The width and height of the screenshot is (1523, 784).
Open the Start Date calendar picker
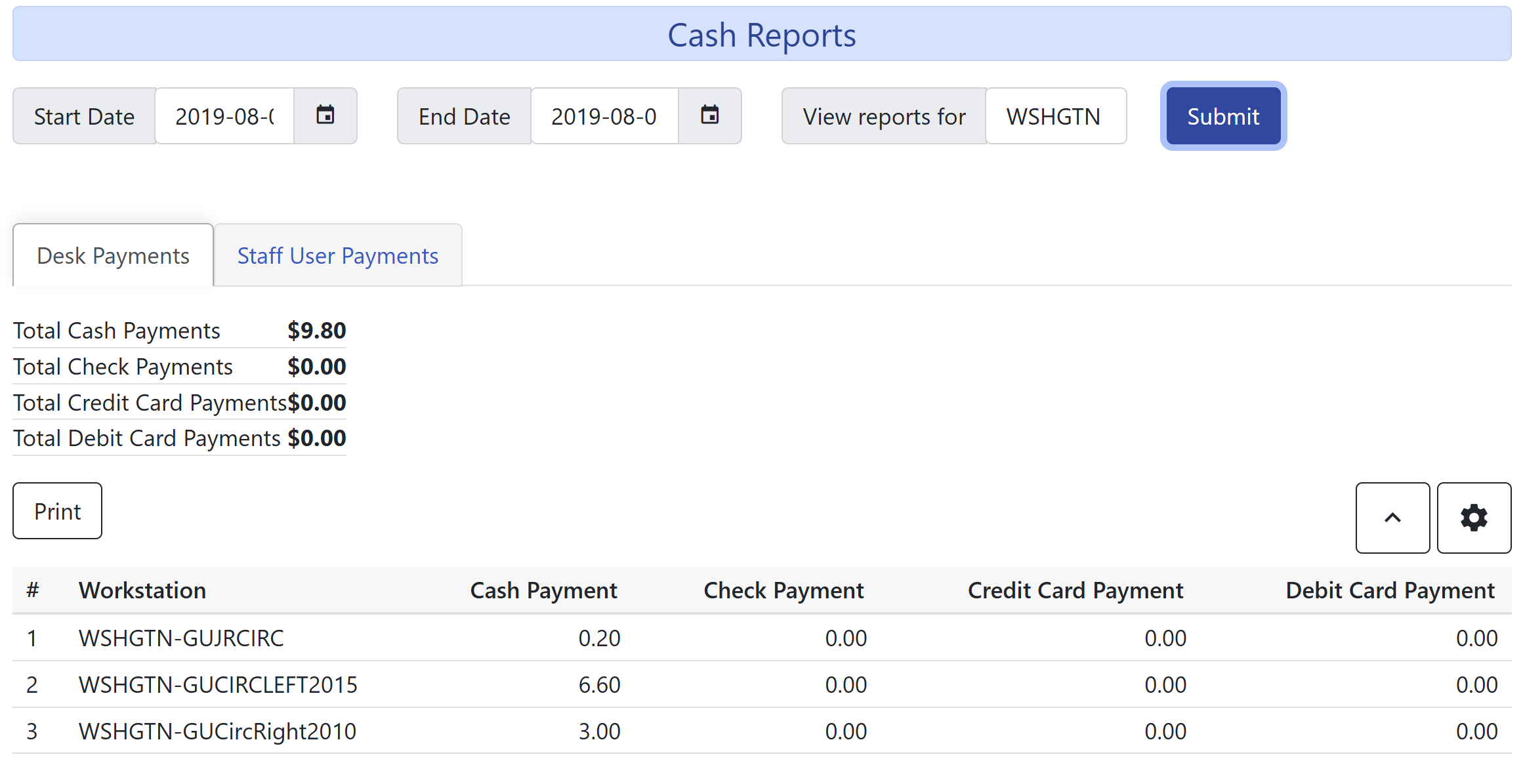point(325,115)
